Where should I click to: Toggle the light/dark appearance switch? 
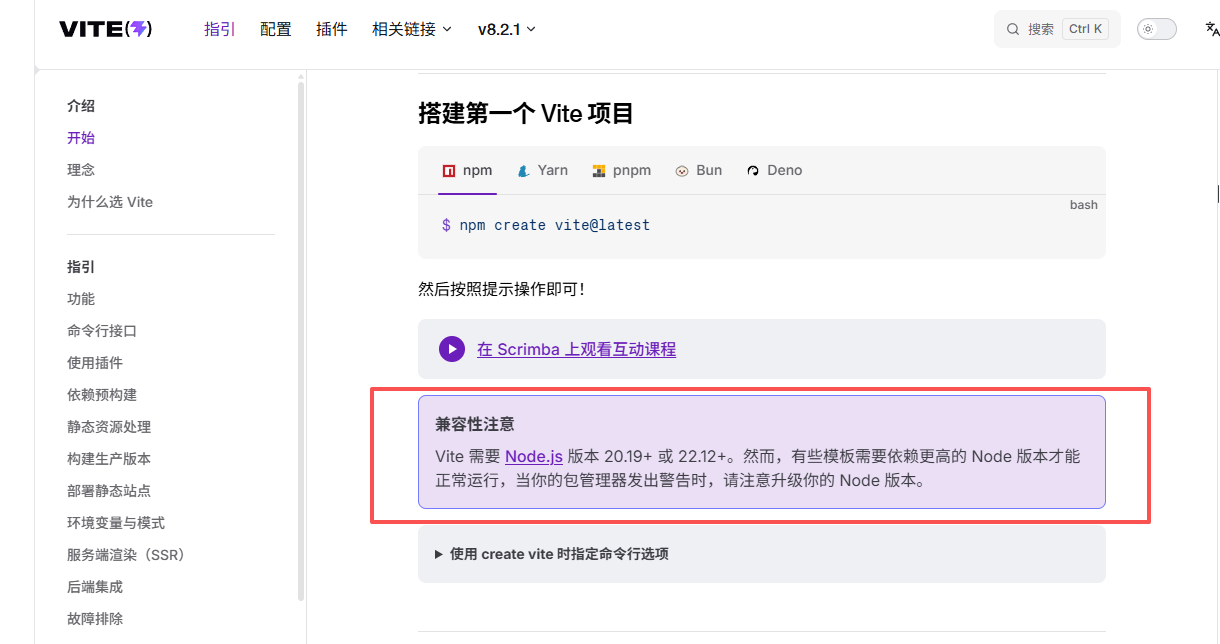[1157, 29]
